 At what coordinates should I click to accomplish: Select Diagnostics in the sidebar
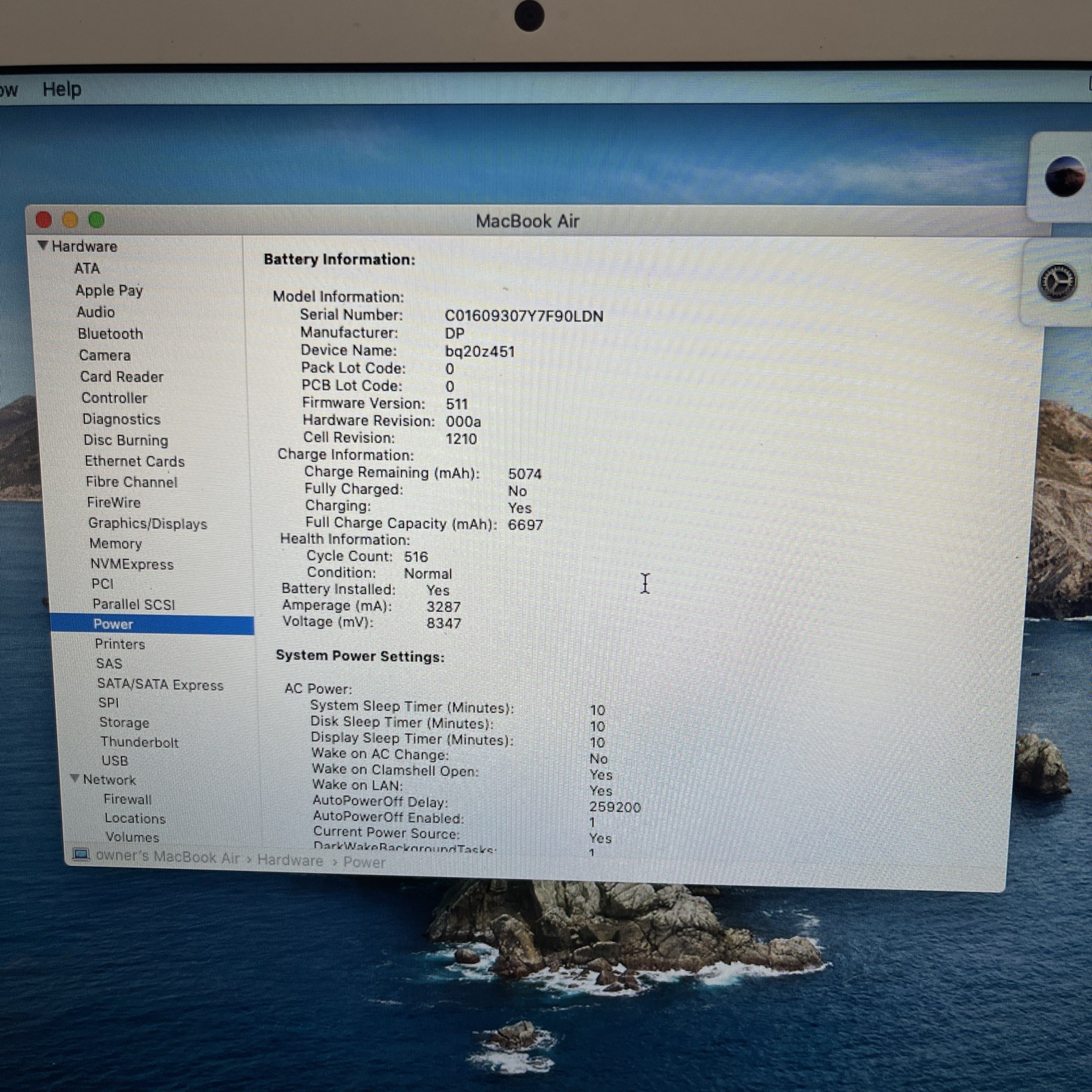coord(121,419)
